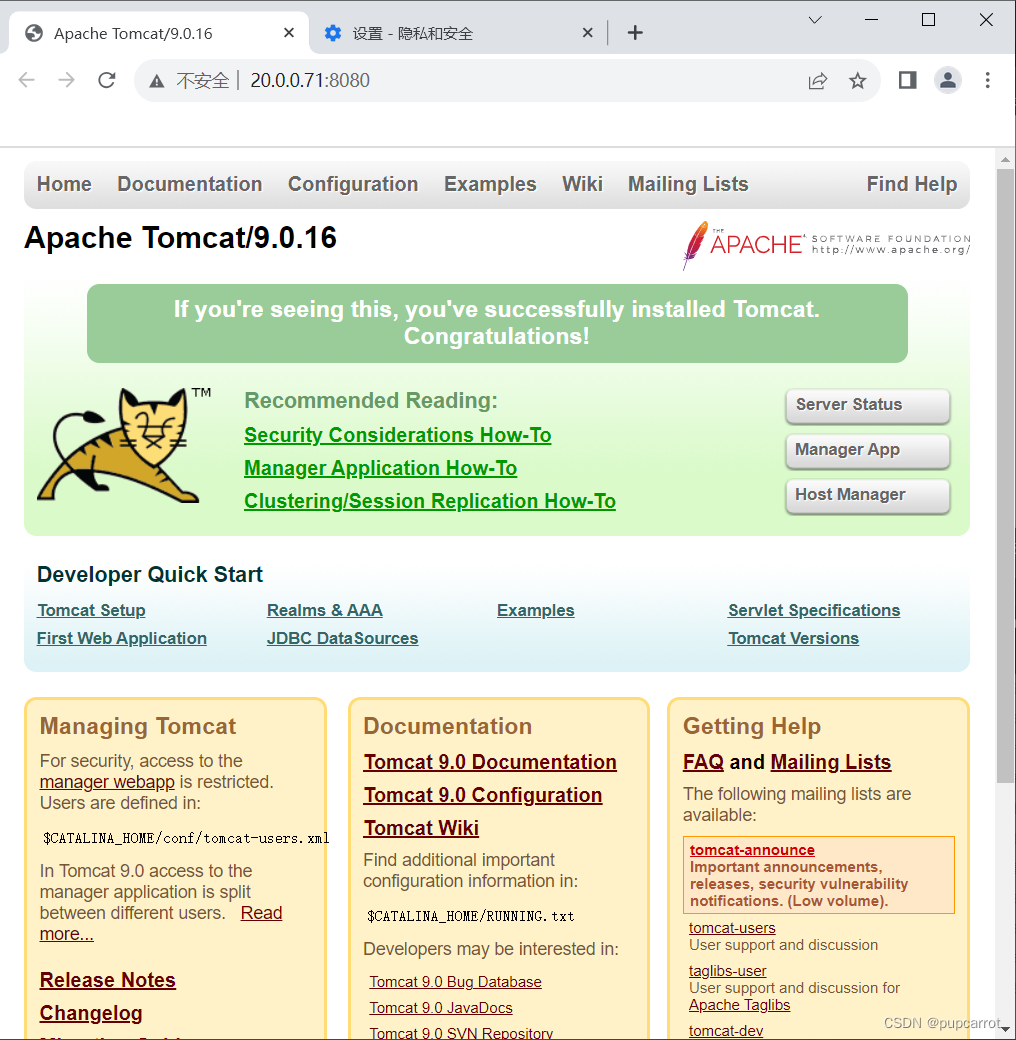
Task: Click the vertical scrollbar thumb
Action: click(1005, 476)
